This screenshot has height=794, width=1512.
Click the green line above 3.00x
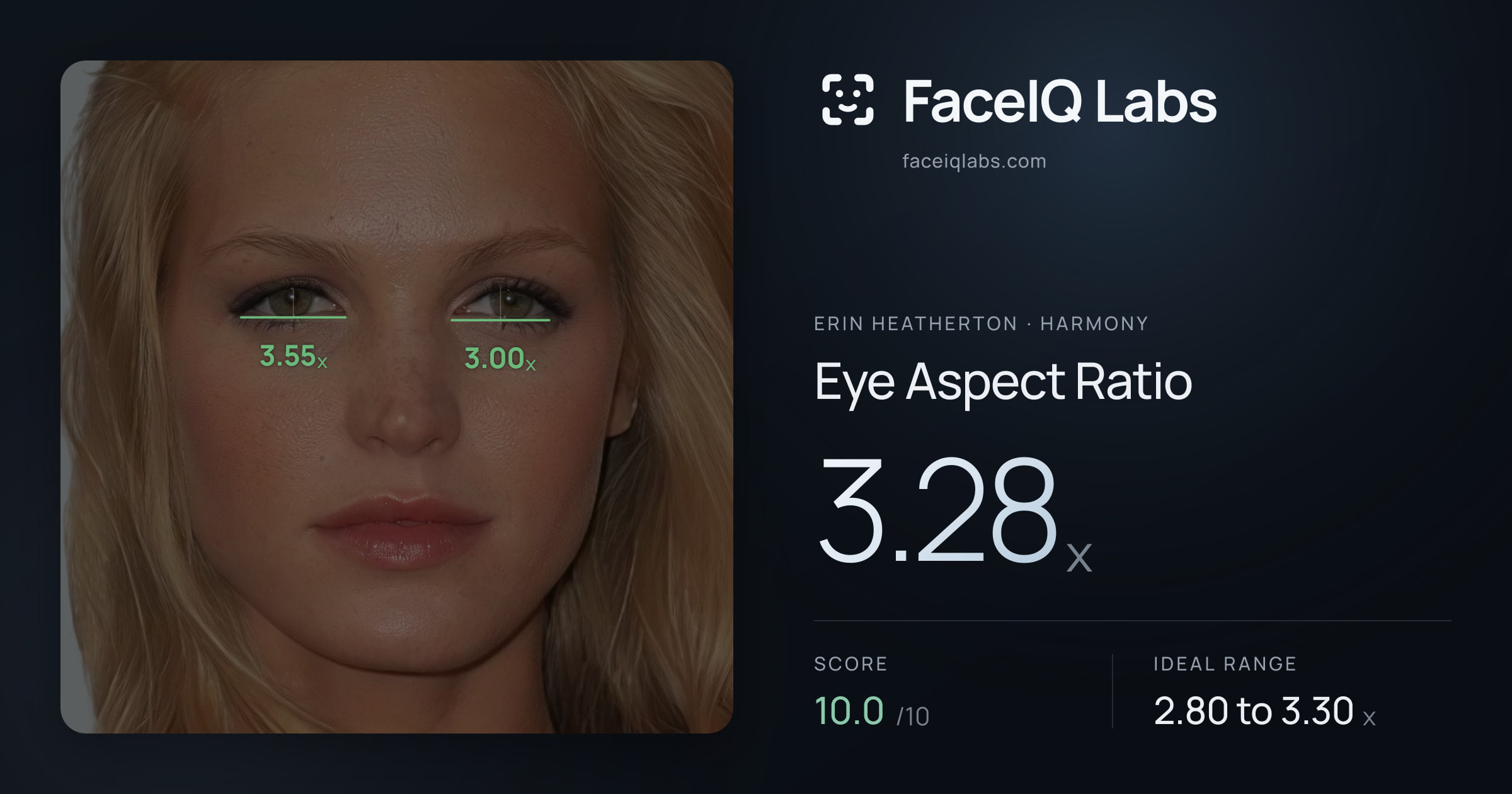(x=500, y=319)
